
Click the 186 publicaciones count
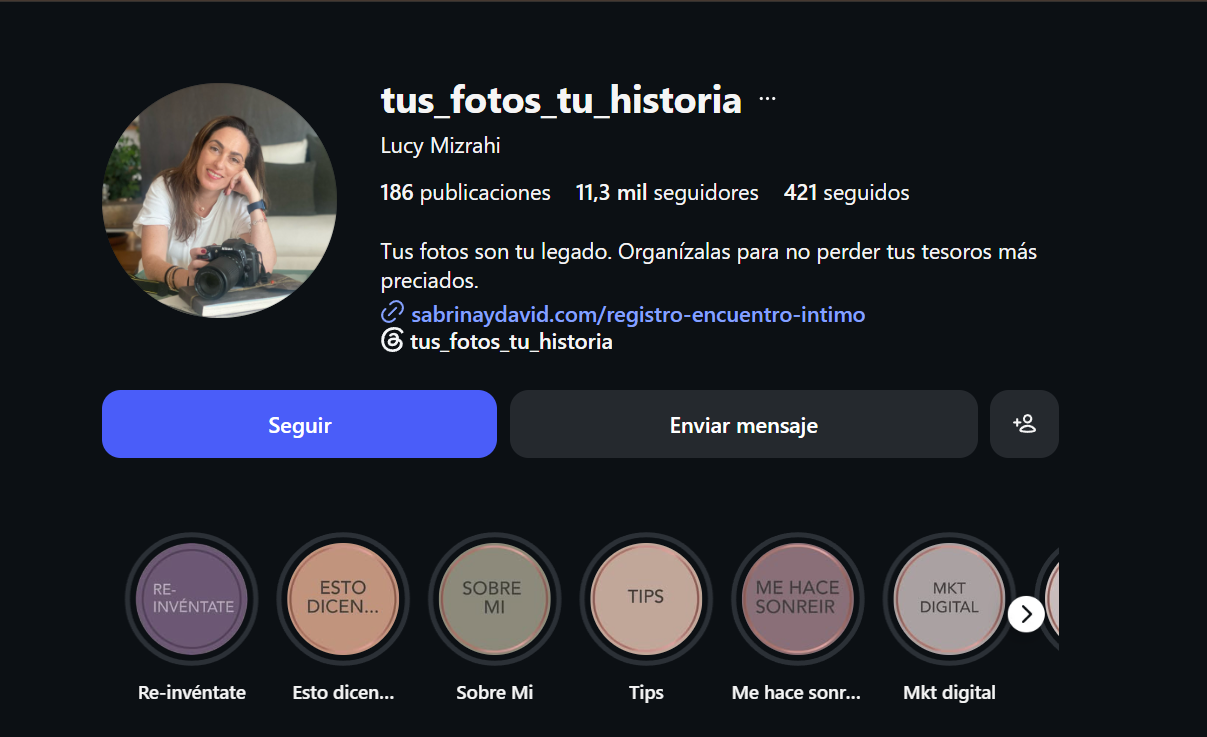[x=465, y=192]
